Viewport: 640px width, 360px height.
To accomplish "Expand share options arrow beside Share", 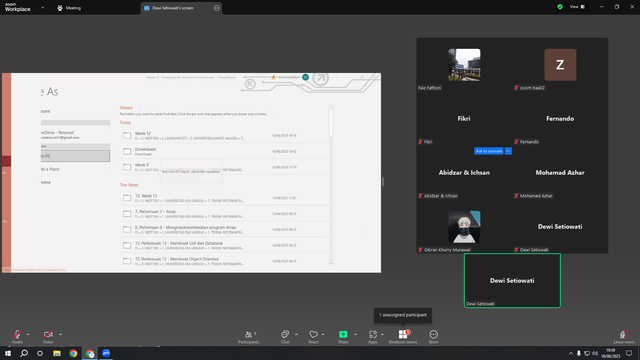I will click(356, 334).
